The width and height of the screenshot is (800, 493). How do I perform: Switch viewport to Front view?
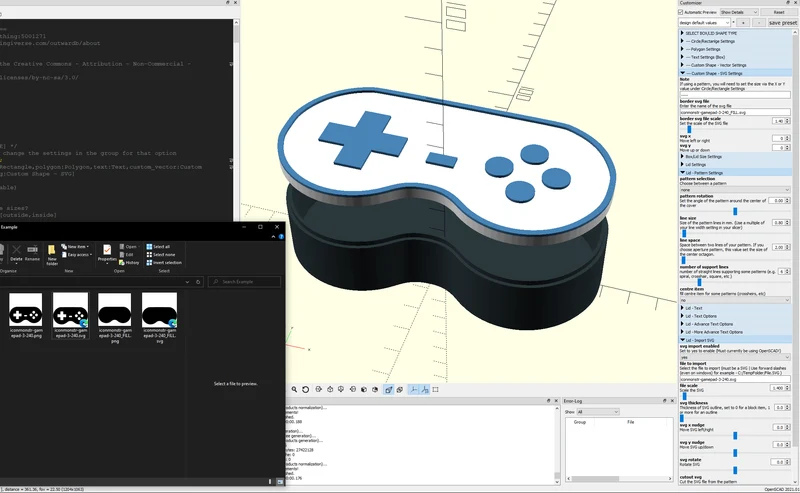tap(364, 389)
